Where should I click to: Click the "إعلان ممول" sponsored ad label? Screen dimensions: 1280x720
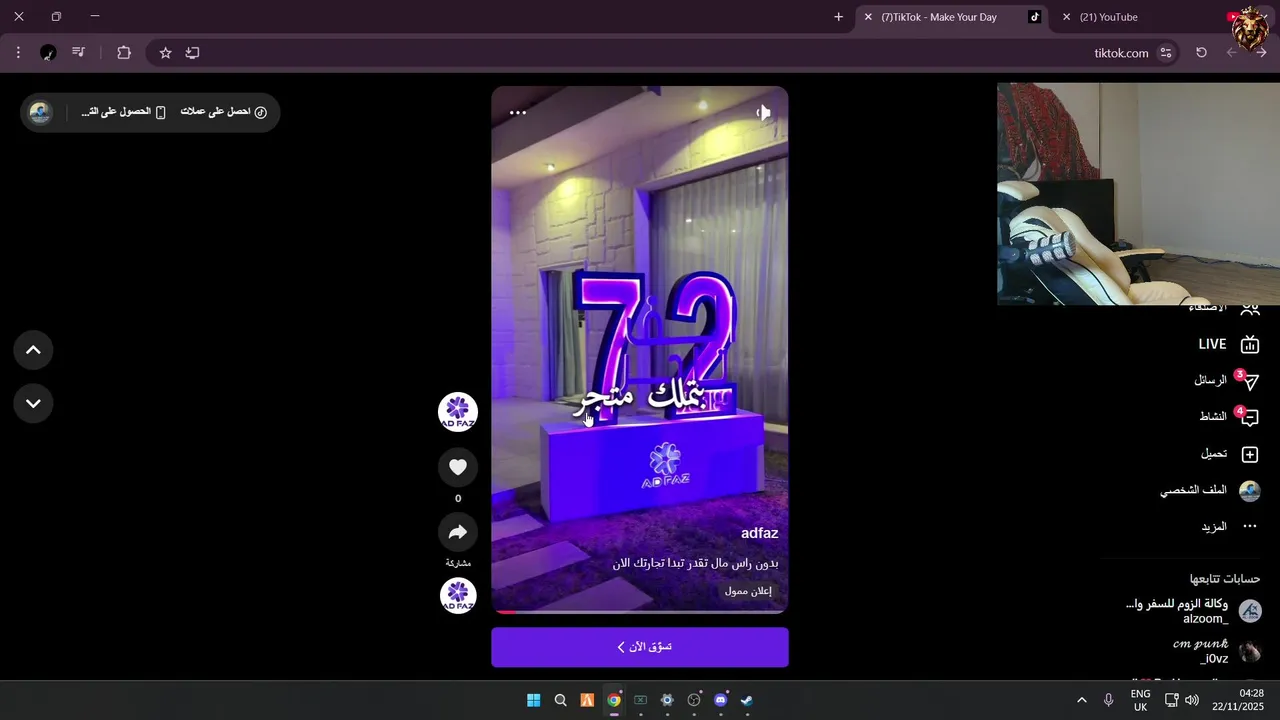pyautogui.click(x=748, y=591)
